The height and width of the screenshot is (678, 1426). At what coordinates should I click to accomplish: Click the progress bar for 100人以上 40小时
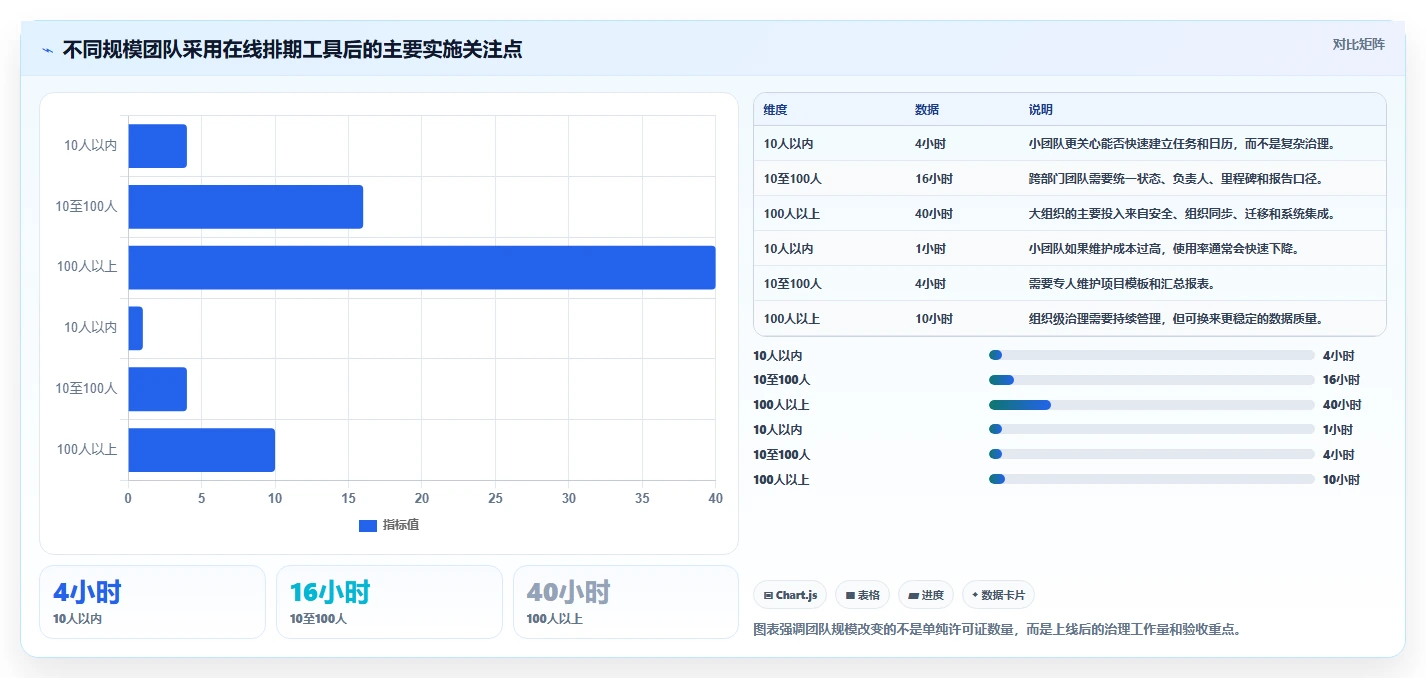pyautogui.click(x=1151, y=405)
